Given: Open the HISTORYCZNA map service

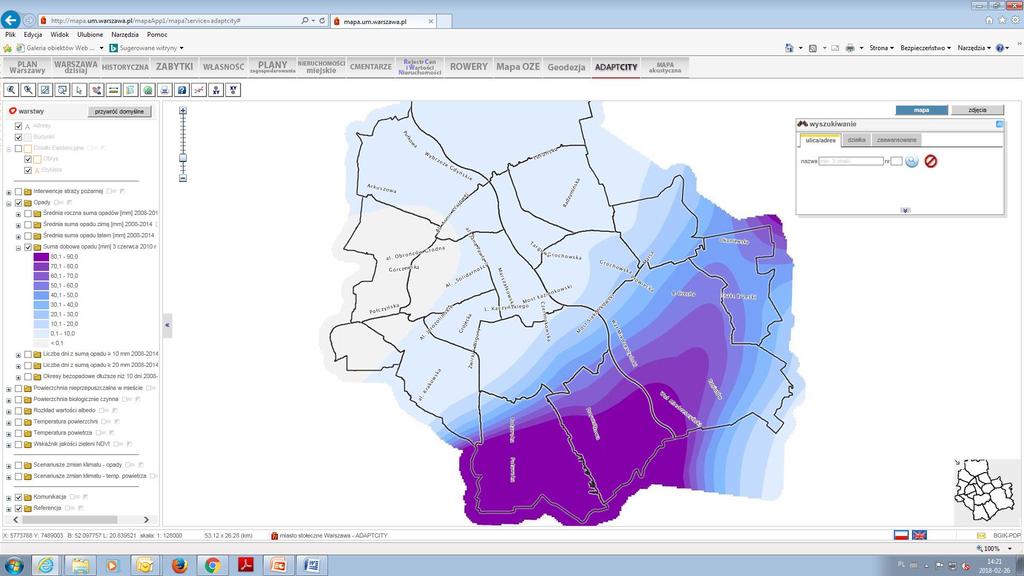Looking at the screenshot, I should 125,67.
